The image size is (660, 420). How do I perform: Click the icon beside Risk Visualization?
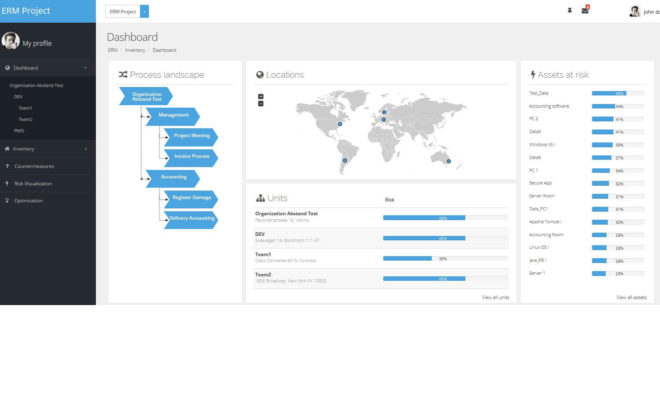(7, 183)
